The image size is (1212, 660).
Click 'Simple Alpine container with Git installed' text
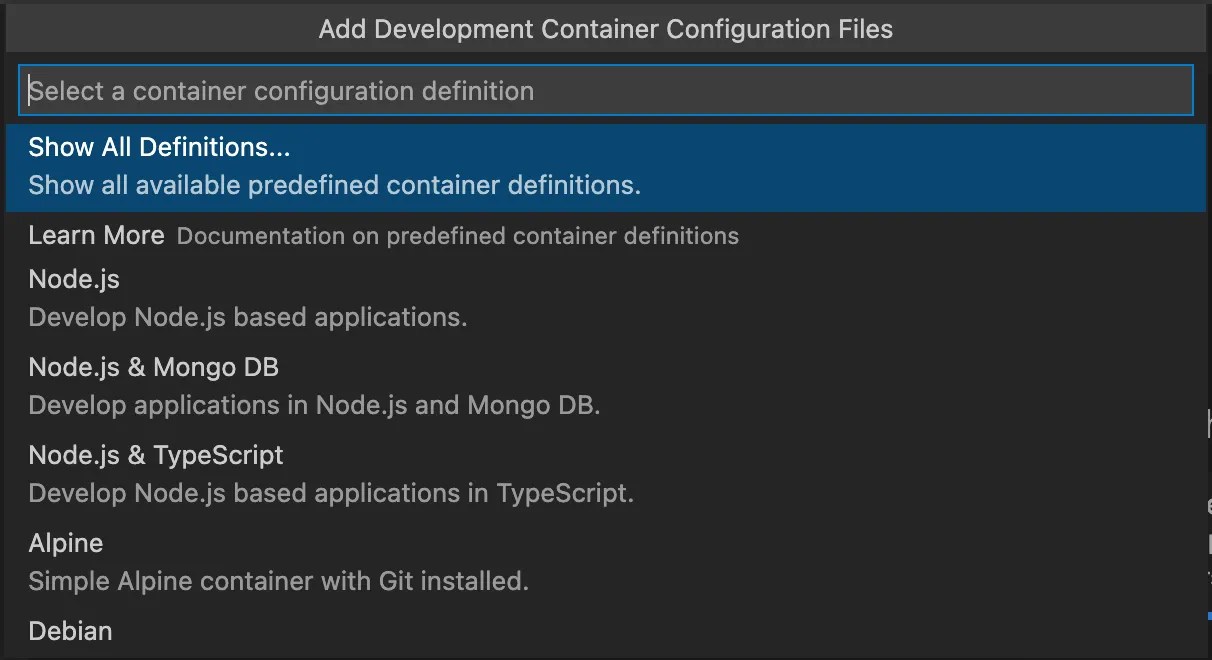(x=278, y=582)
